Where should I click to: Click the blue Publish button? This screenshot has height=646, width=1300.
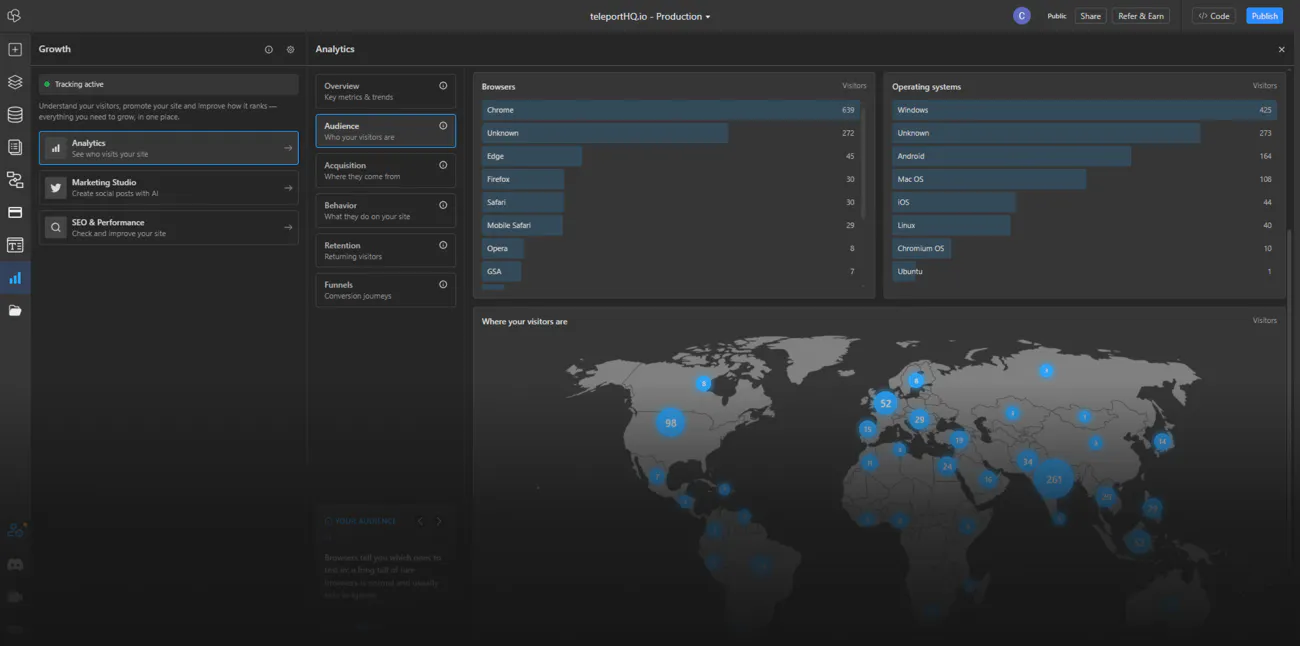[1265, 16]
